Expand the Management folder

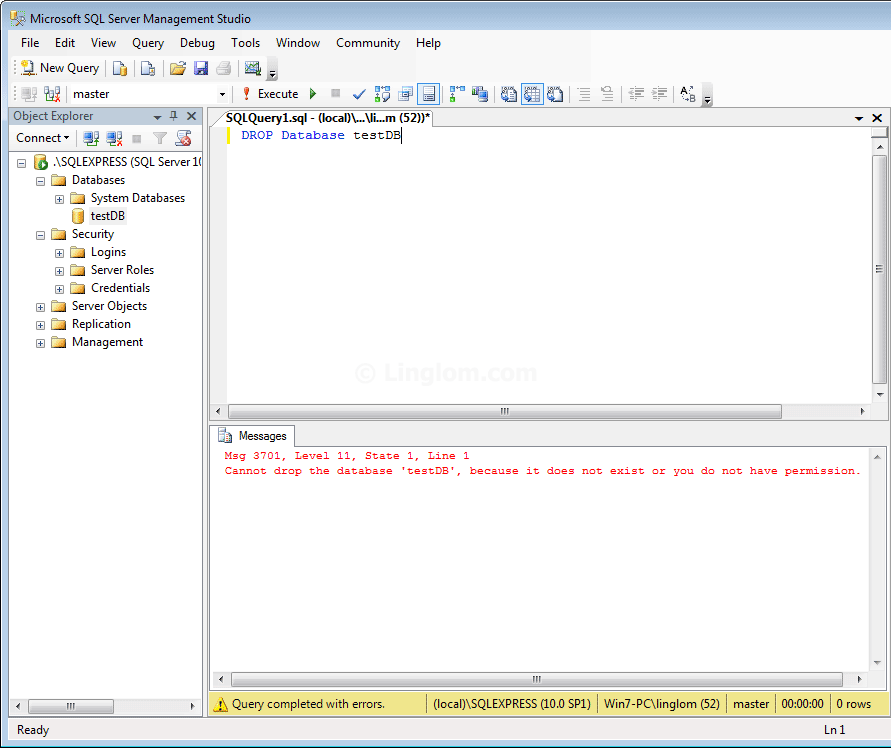pyautogui.click(x=40, y=343)
